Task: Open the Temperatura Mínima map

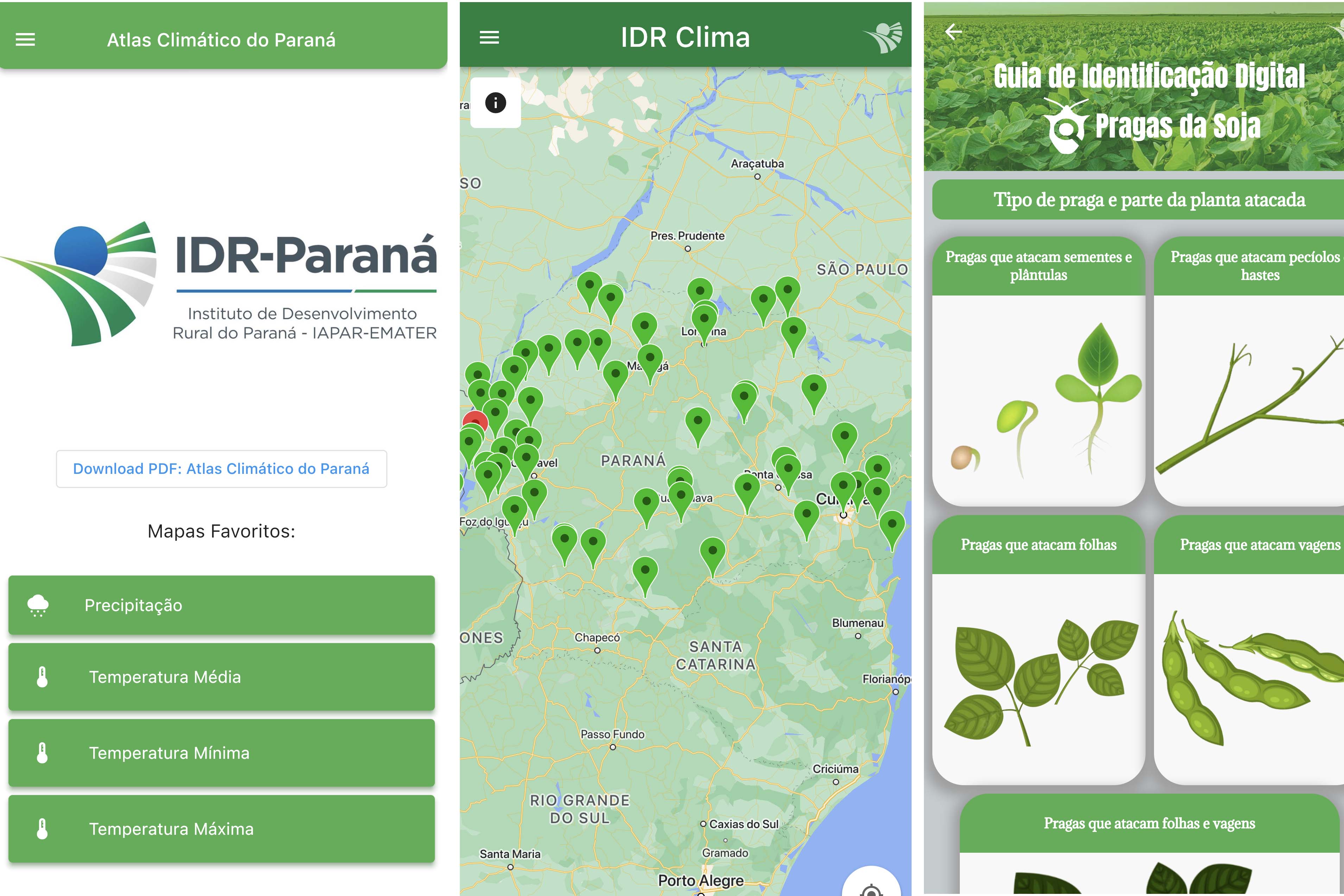Action: 221,752
